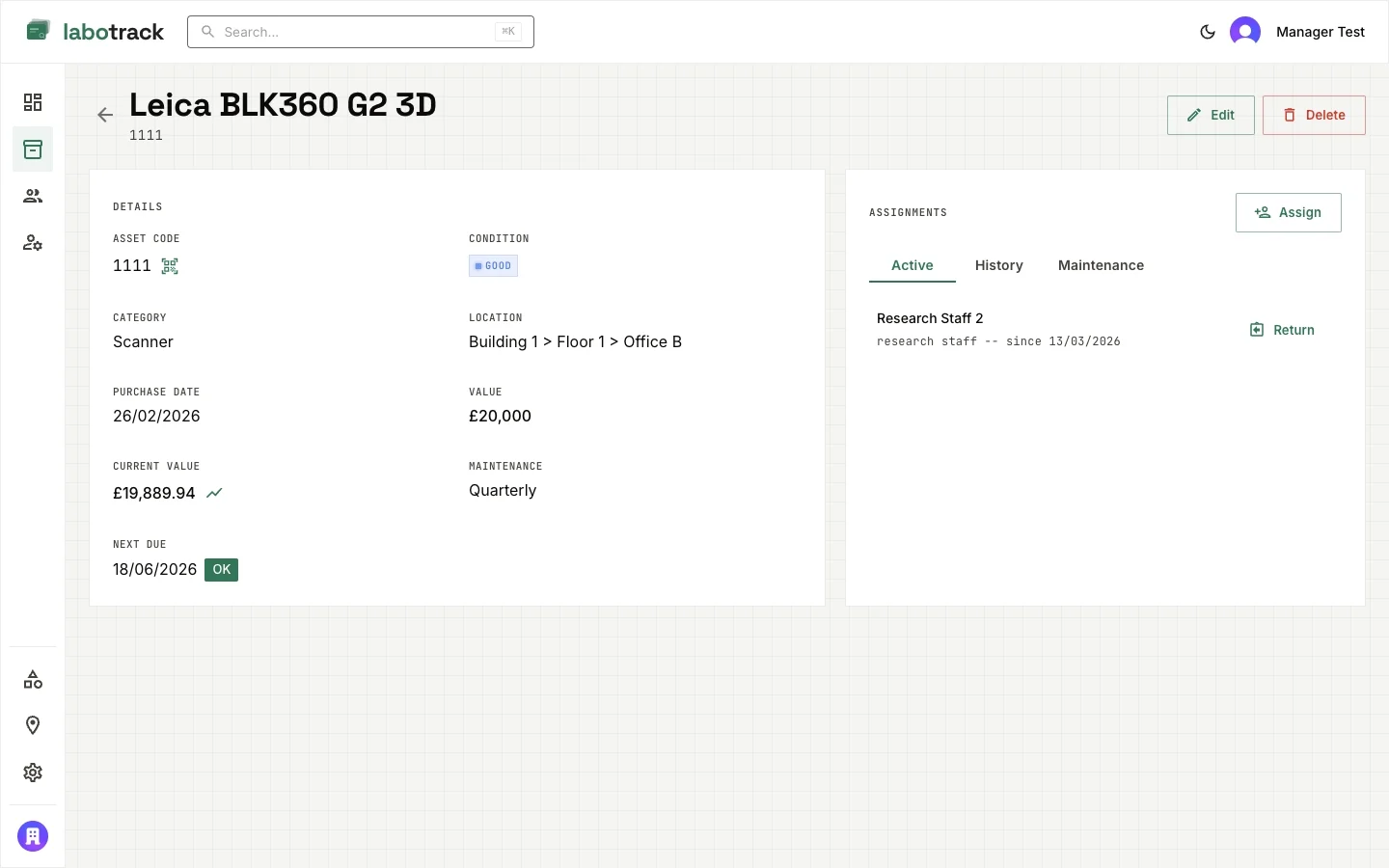This screenshot has width=1389, height=868.
Task: Click the current value trend chart icon
Action: tap(214, 493)
